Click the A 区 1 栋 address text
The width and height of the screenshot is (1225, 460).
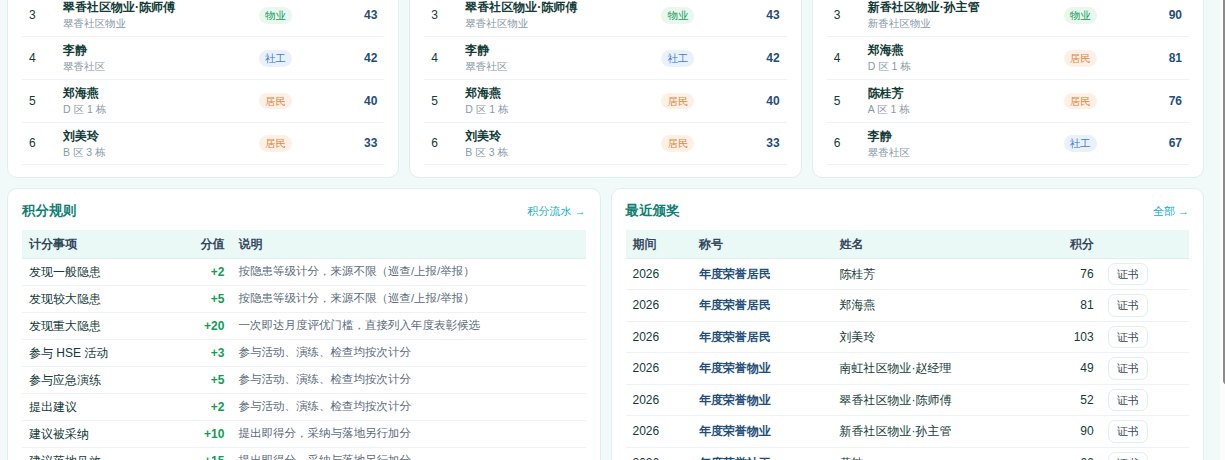pos(888,110)
